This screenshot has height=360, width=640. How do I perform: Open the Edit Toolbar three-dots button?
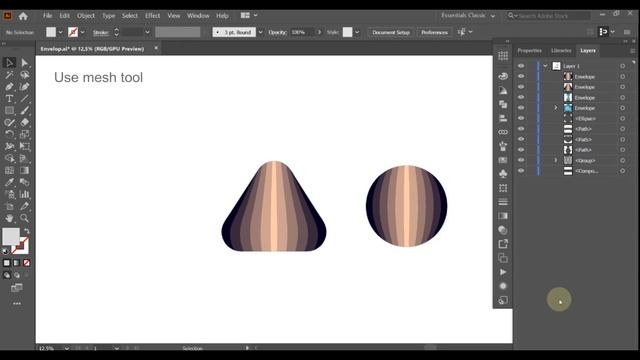[x=17, y=304]
